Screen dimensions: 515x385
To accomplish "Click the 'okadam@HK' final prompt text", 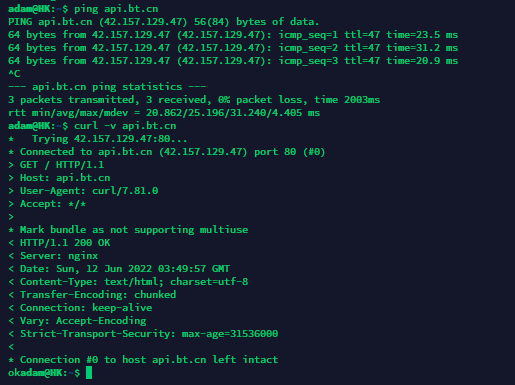I will coord(37,373).
